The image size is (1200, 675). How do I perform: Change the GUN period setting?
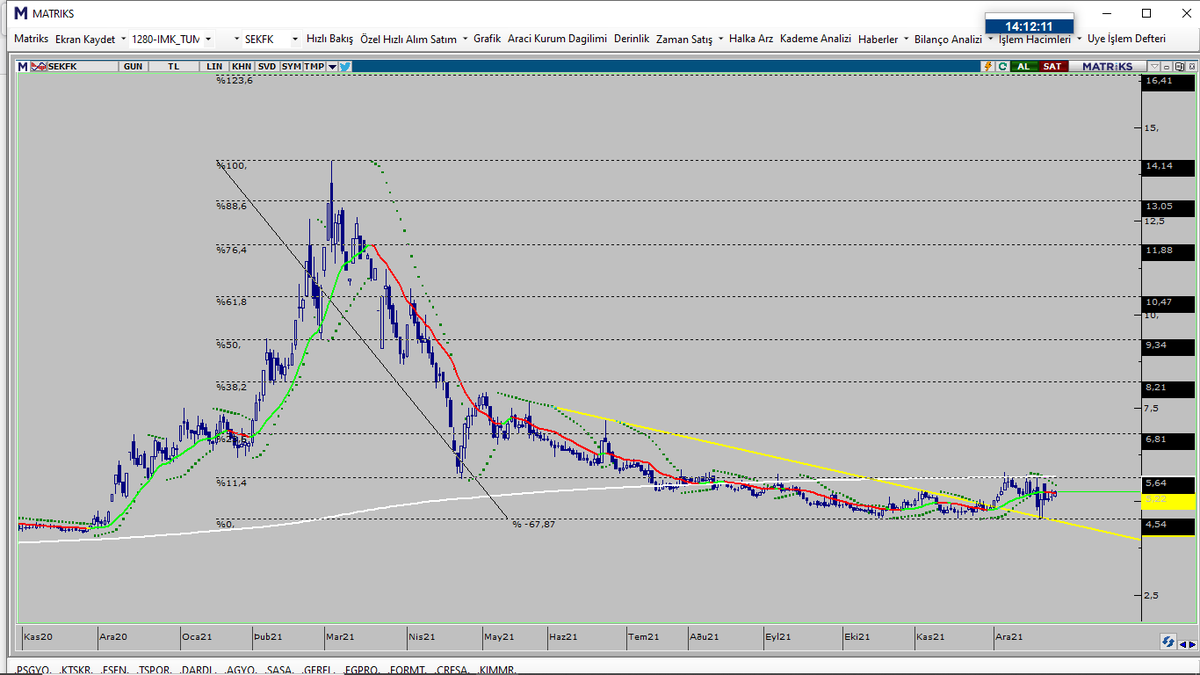[132, 66]
